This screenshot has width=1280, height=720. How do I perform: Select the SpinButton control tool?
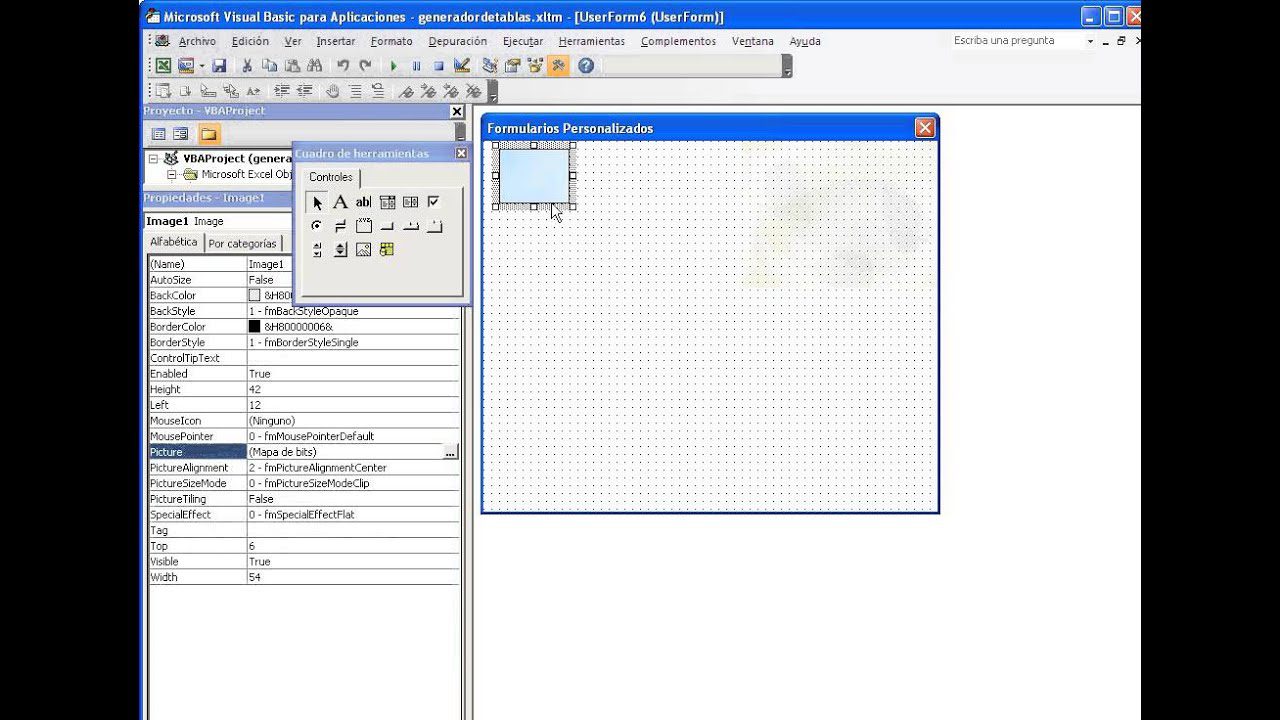click(340, 249)
